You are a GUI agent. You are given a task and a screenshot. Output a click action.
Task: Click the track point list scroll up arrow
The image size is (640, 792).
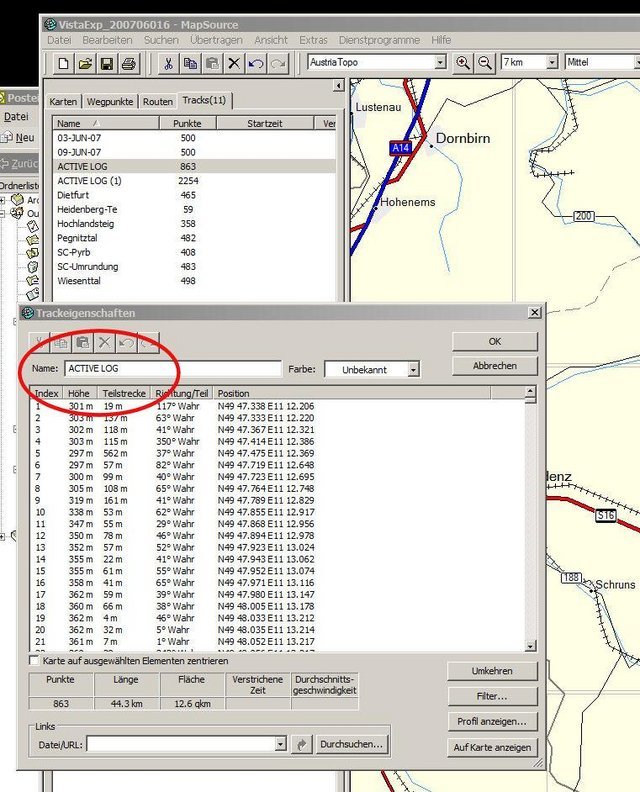[x=530, y=391]
